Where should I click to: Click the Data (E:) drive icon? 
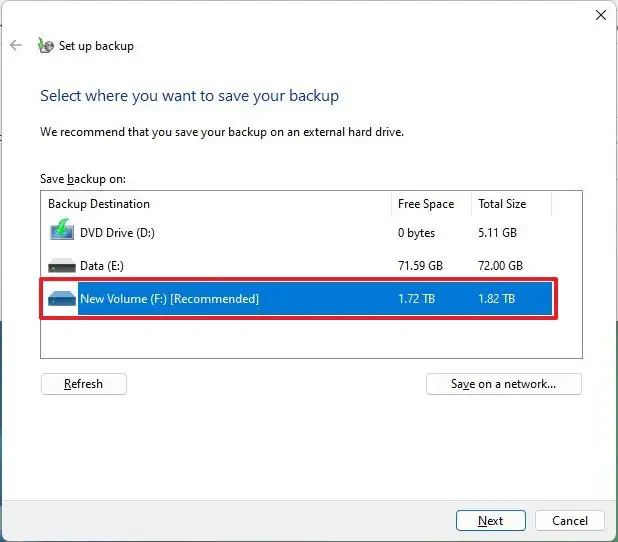[62, 266]
